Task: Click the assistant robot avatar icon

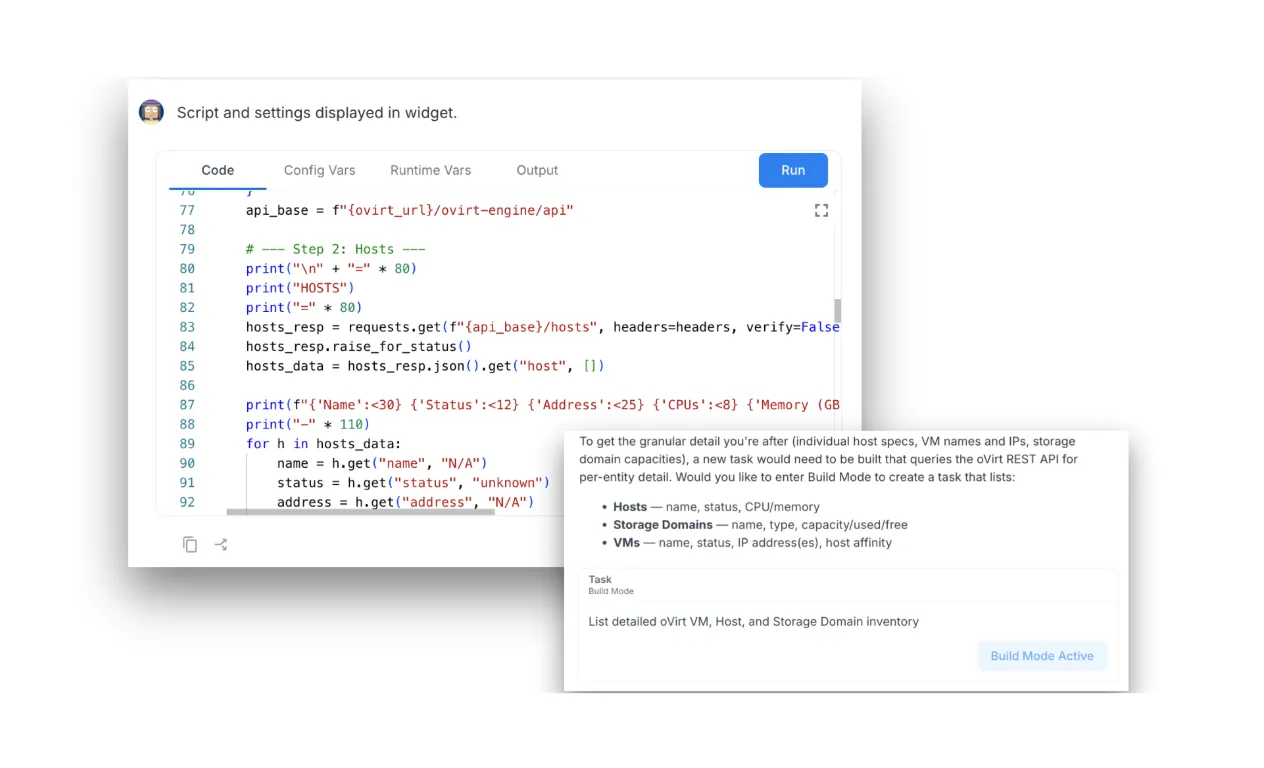Action: [x=151, y=112]
